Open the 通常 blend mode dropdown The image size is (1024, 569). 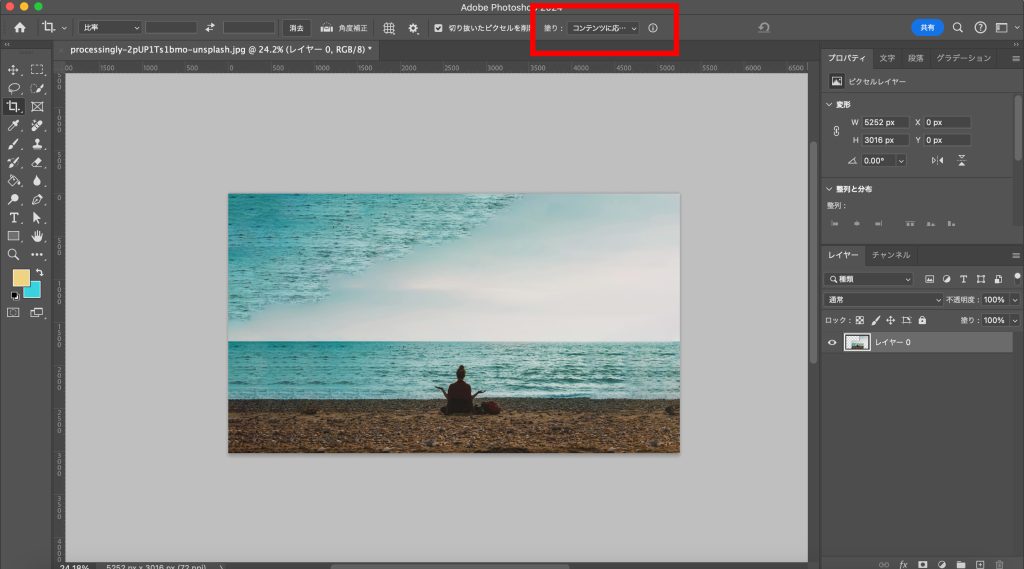click(883, 300)
